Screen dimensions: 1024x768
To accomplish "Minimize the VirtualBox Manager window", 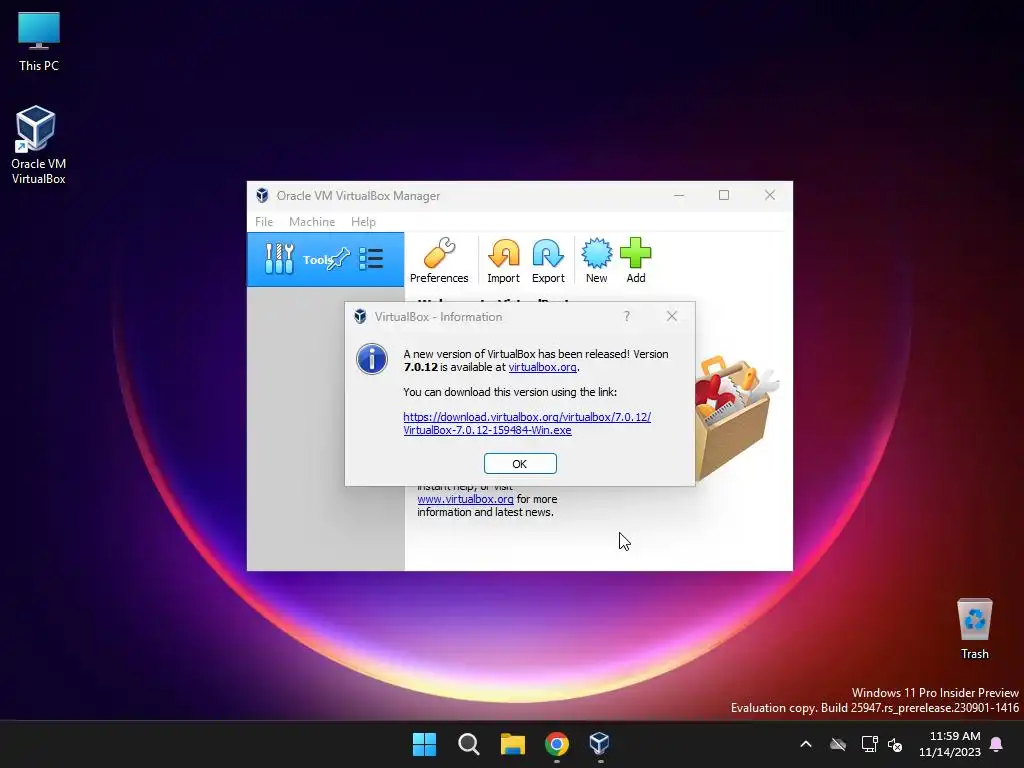I will [x=679, y=195].
